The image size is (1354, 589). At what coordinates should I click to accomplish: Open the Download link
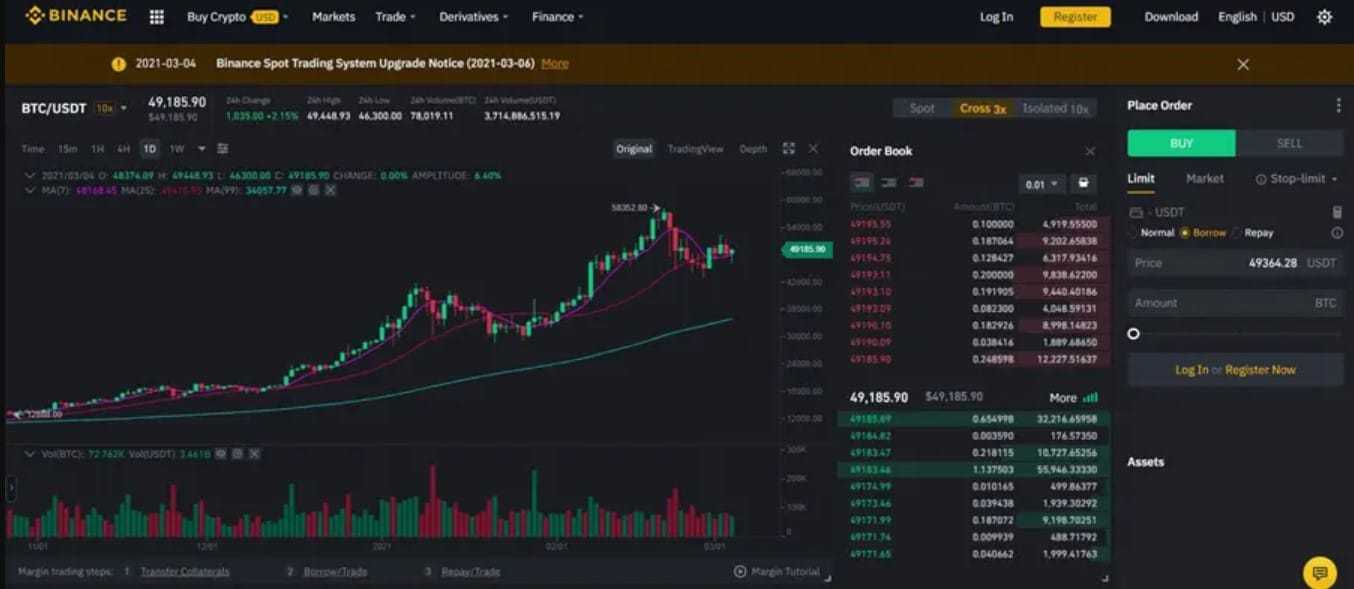tap(1171, 17)
